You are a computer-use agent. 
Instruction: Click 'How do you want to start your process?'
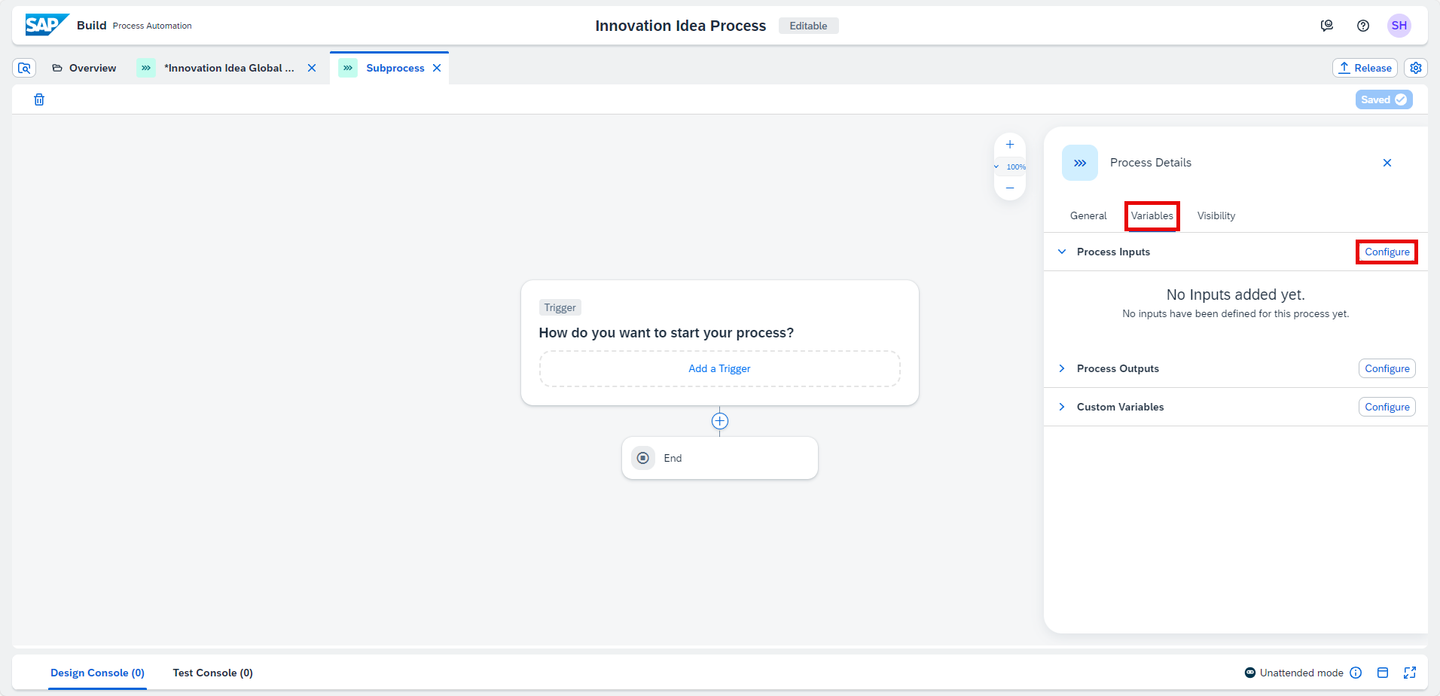[x=666, y=333]
